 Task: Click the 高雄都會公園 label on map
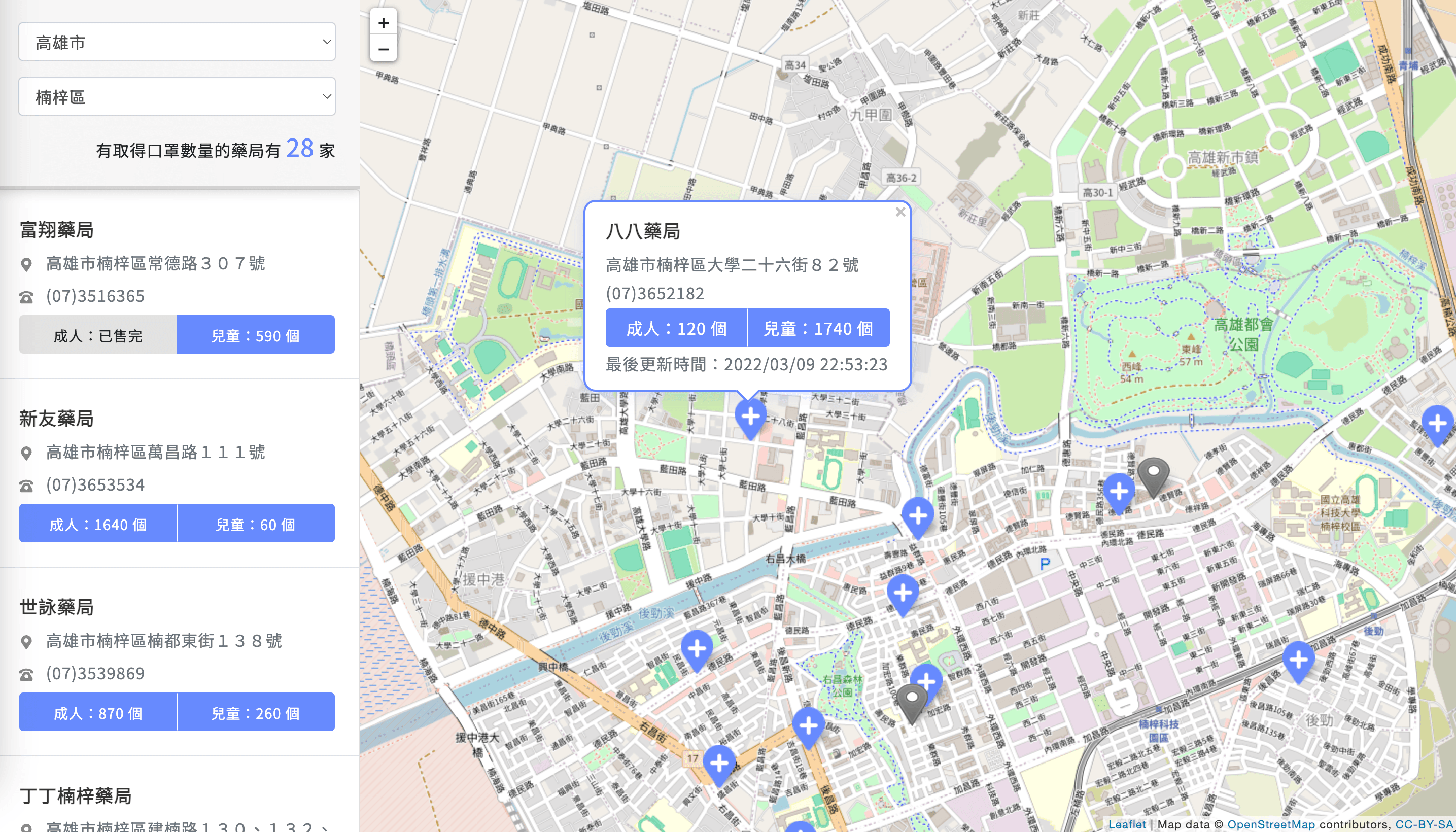[x=1244, y=334]
